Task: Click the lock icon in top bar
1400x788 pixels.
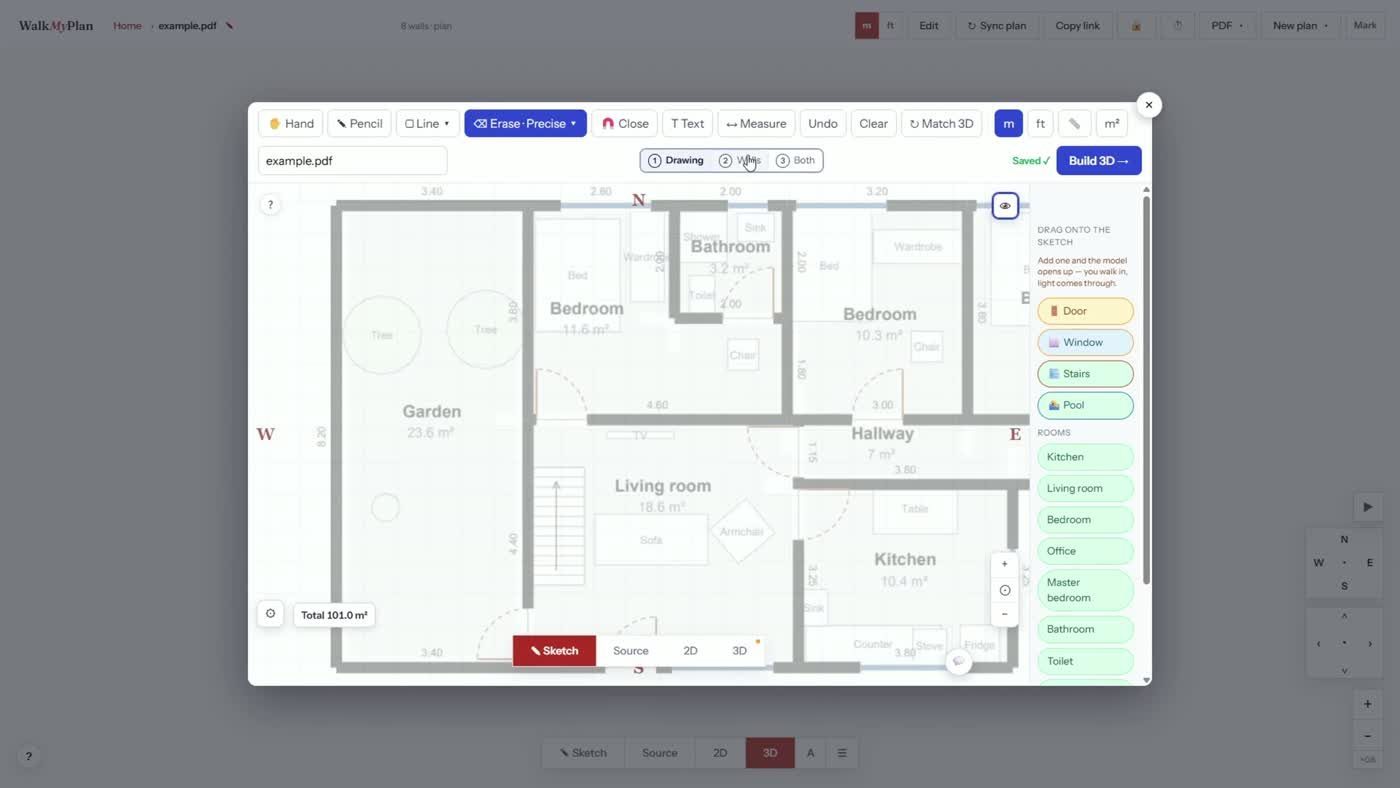Action: point(1136,25)
